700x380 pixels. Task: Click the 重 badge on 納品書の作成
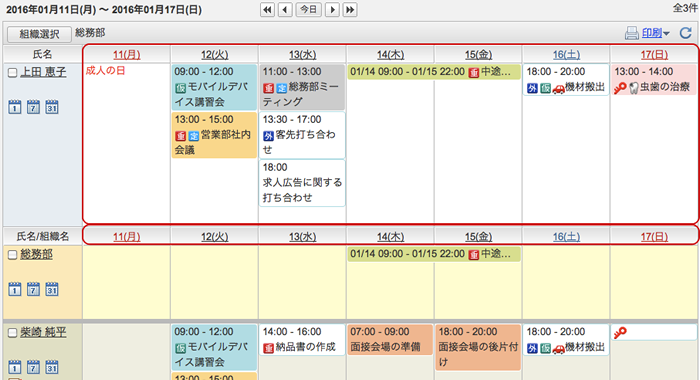coord(268,348)
